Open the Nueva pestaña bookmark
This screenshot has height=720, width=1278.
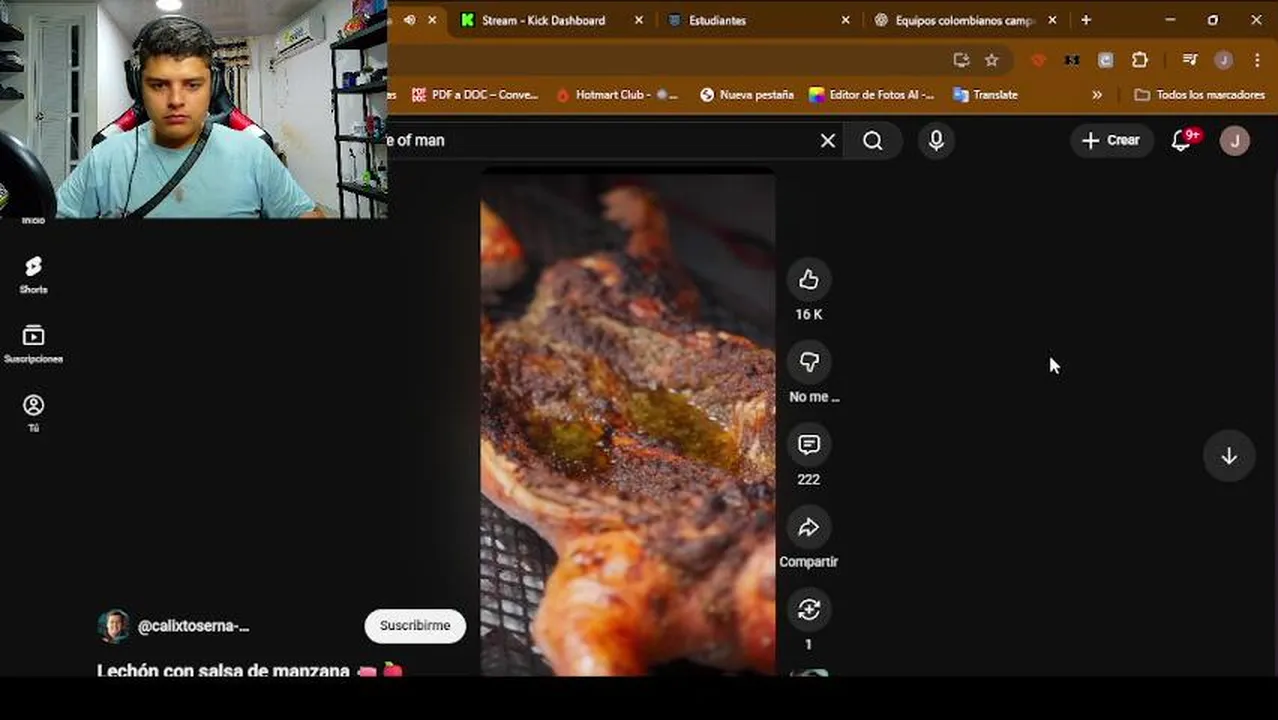coord(746,95)
